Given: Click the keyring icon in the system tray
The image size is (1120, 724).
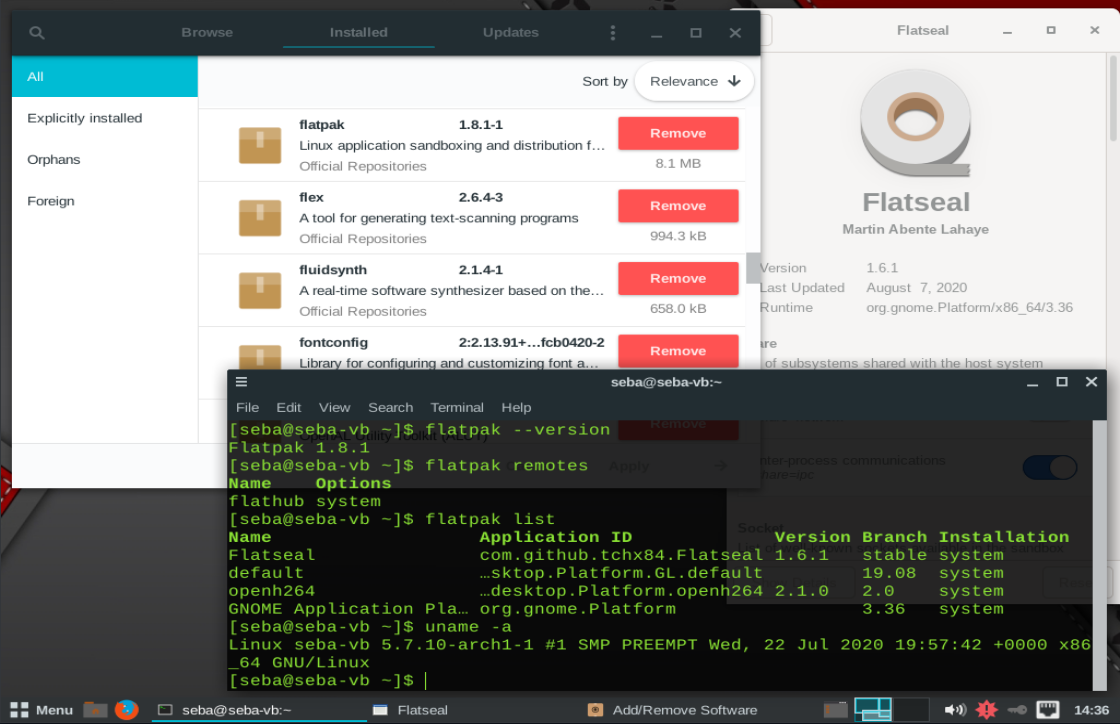Looking at the screenshot, I should 1018,710.
